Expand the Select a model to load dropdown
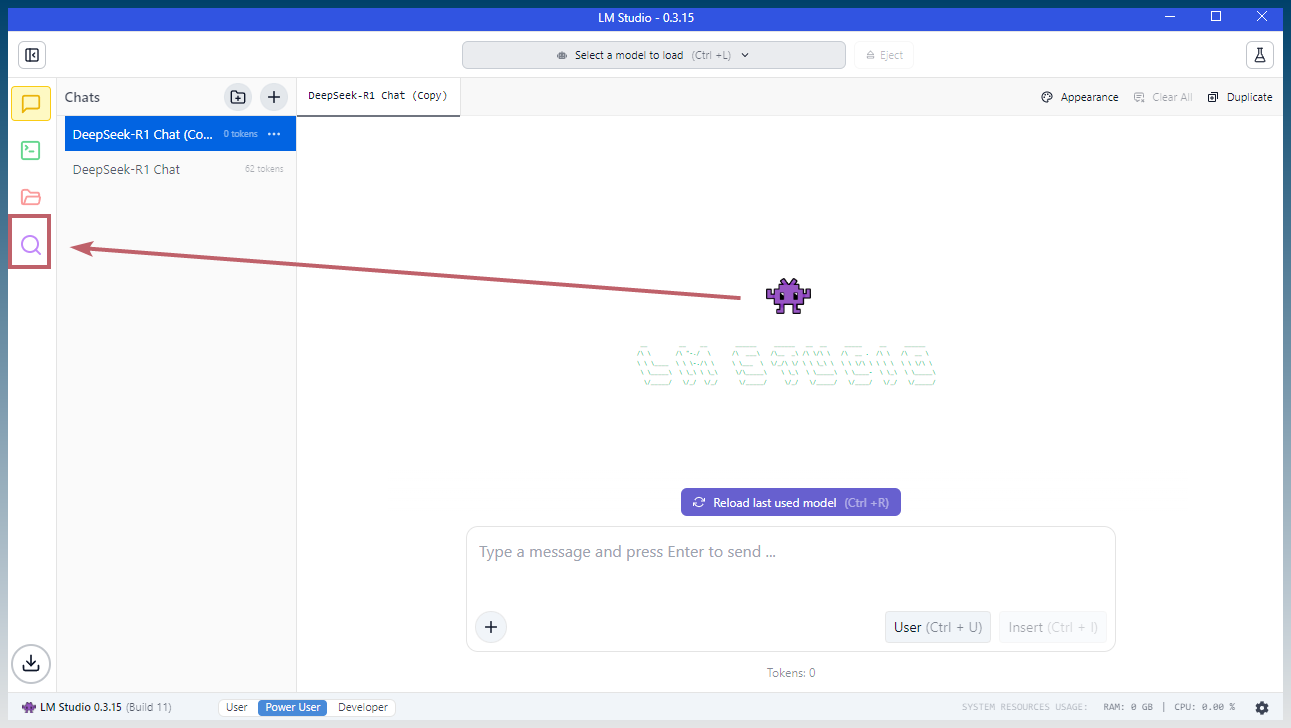Viewport: 1291px width, 728px height. [x=654, y=55]
